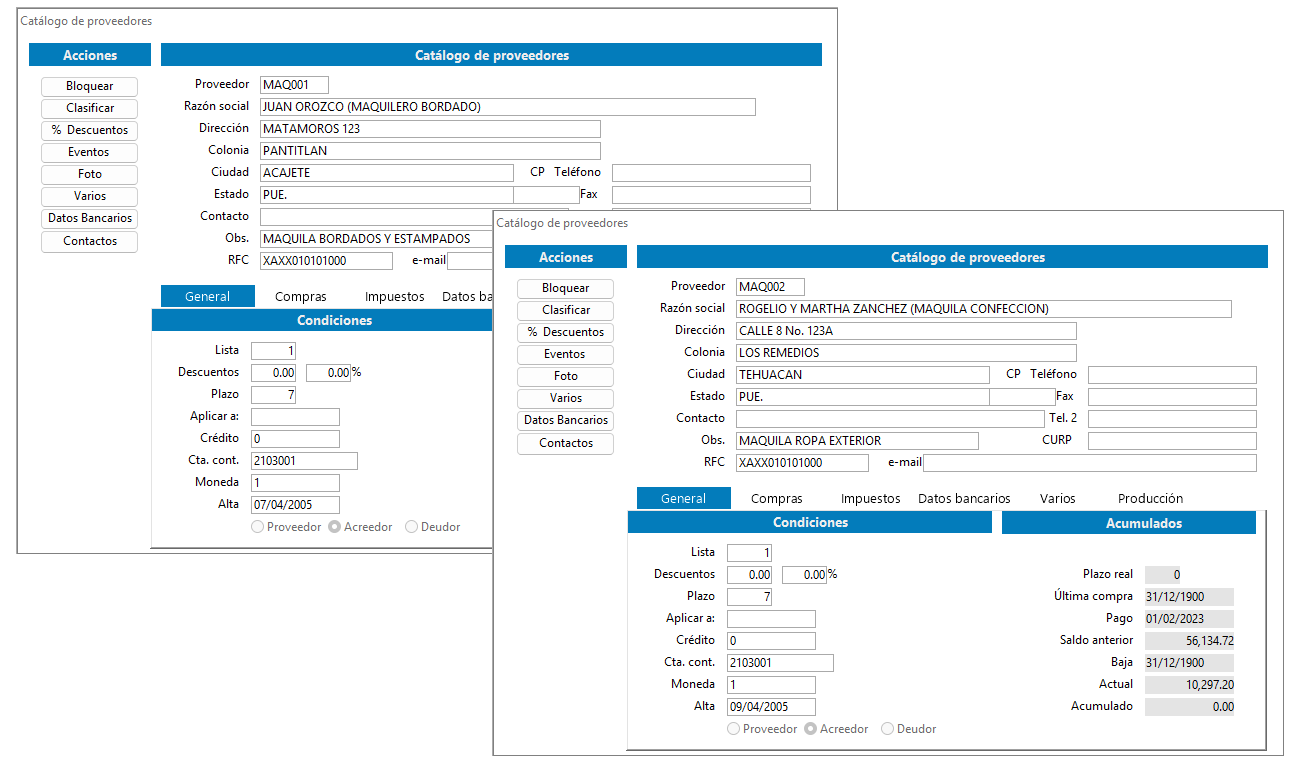Click Plazo field in MAQ001 window
The height and width of the screenshot is (770, 1296).
(x=273, y=395)
